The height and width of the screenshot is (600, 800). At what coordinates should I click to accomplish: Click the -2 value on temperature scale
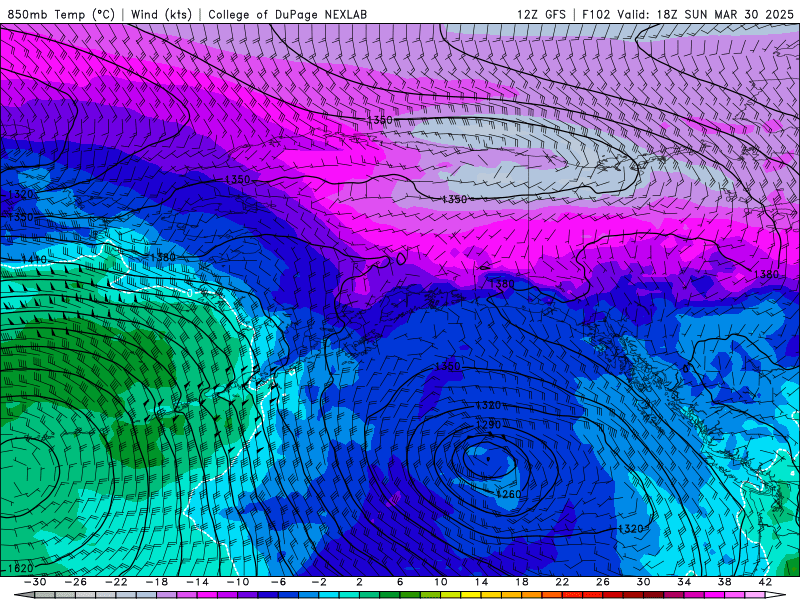319,582
